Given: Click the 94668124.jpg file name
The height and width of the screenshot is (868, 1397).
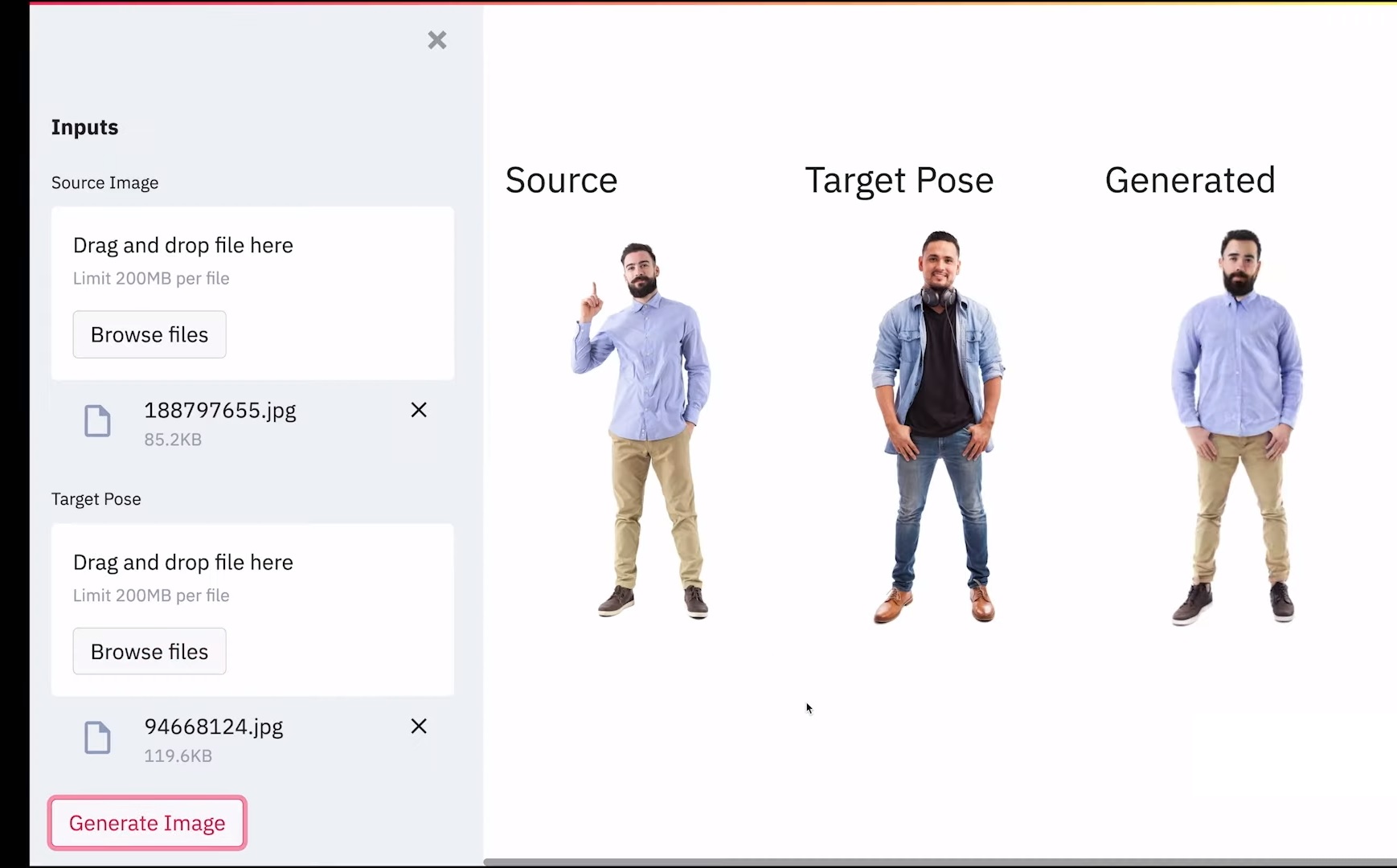Looking at the screenshot, I should (214, 727).
